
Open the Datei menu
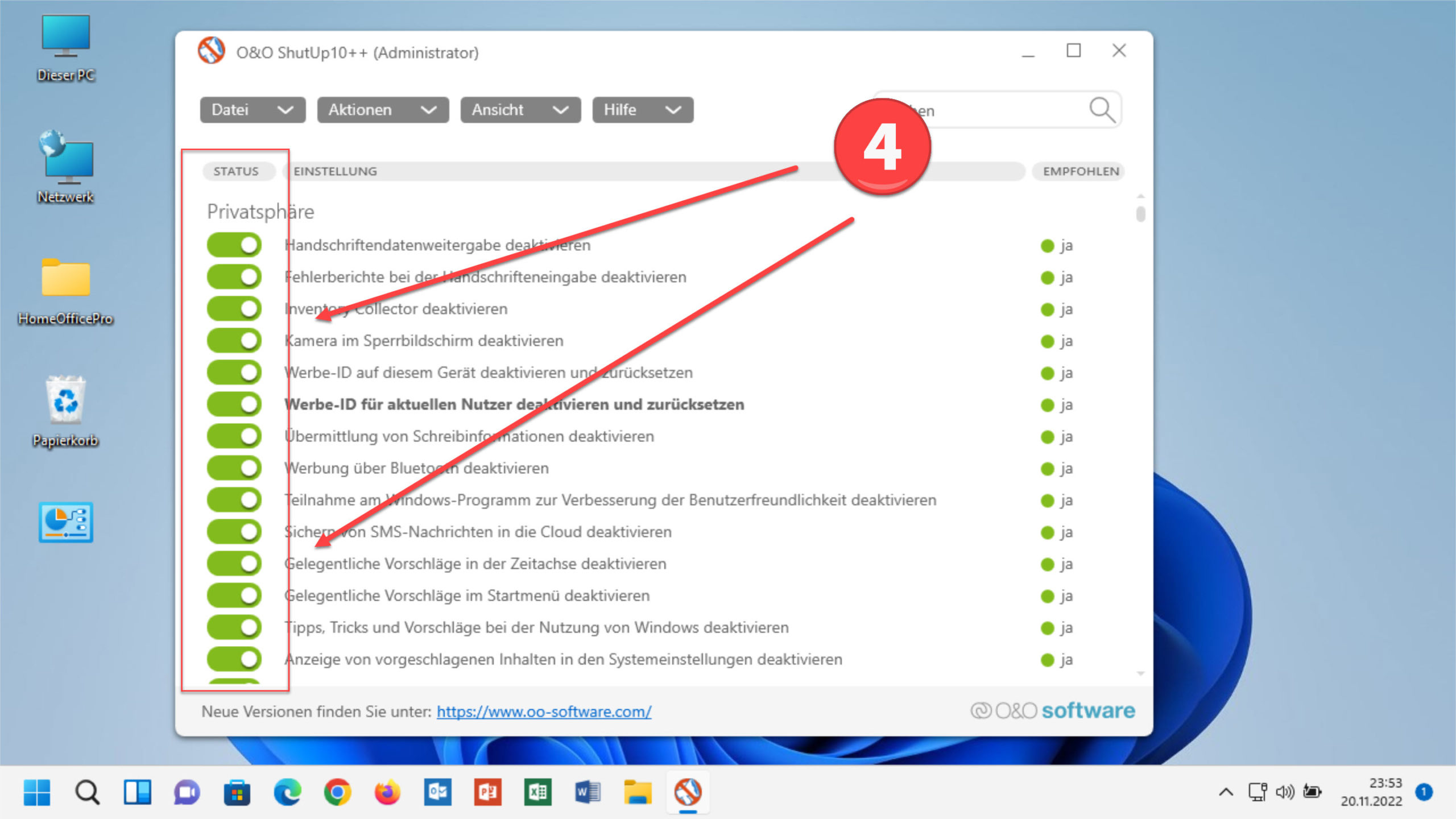click(252, 110)
